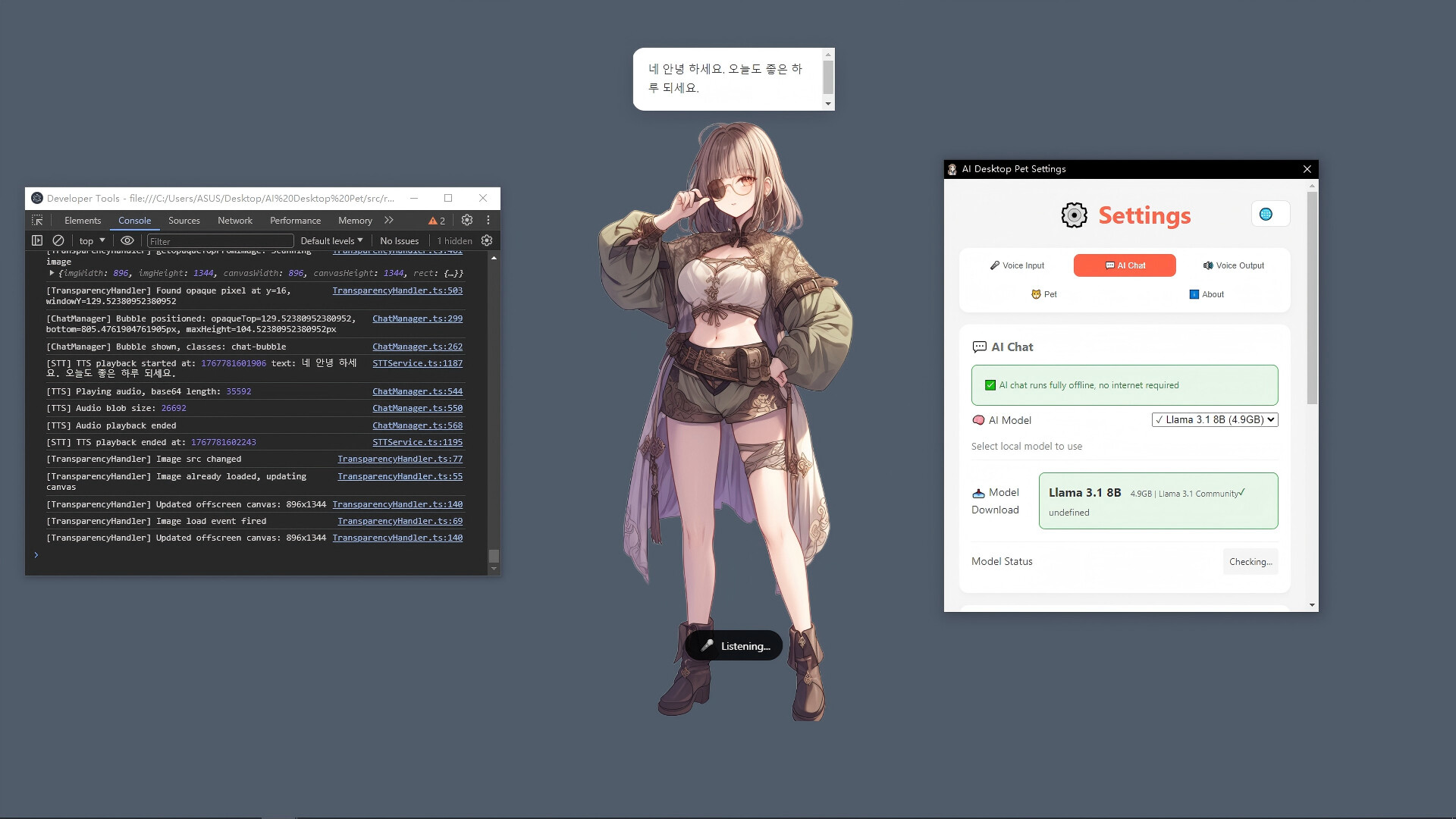Open the console settings gear
The height and width of the screenshot is (819, 1456).
[486, 240]
